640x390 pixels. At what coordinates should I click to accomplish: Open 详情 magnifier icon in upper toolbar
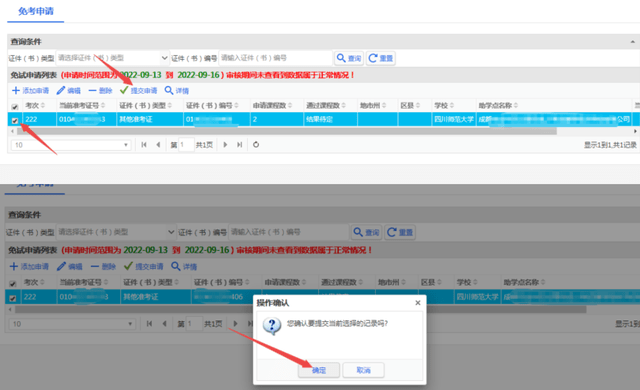[x=169, y=90]
